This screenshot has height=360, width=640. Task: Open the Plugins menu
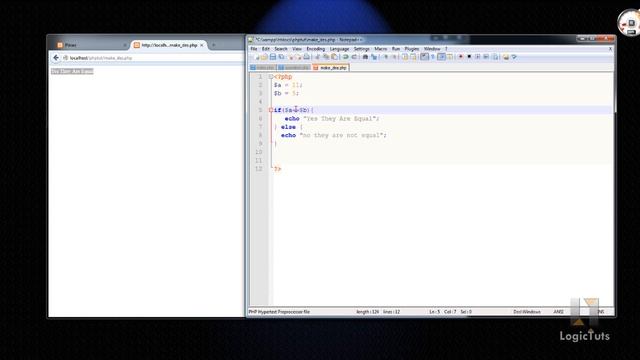[412, 49]
